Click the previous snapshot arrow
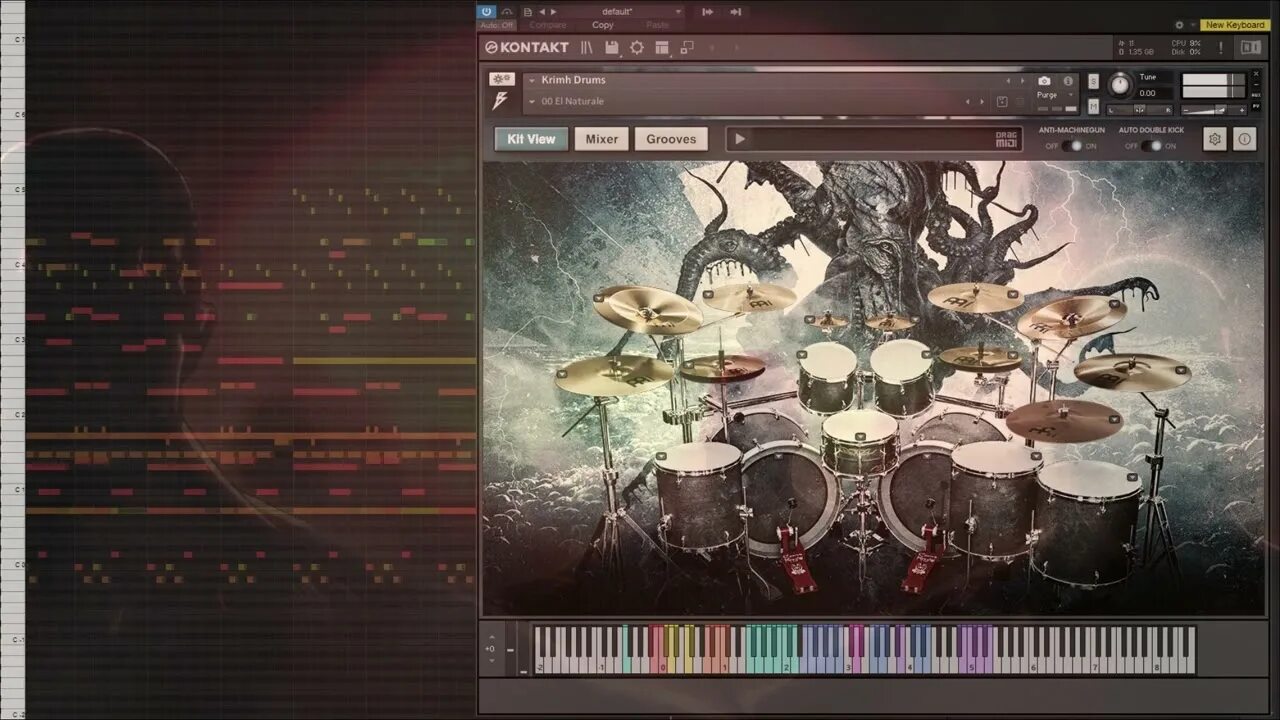Screen dimensions: 1280x720 pos(967,101)
